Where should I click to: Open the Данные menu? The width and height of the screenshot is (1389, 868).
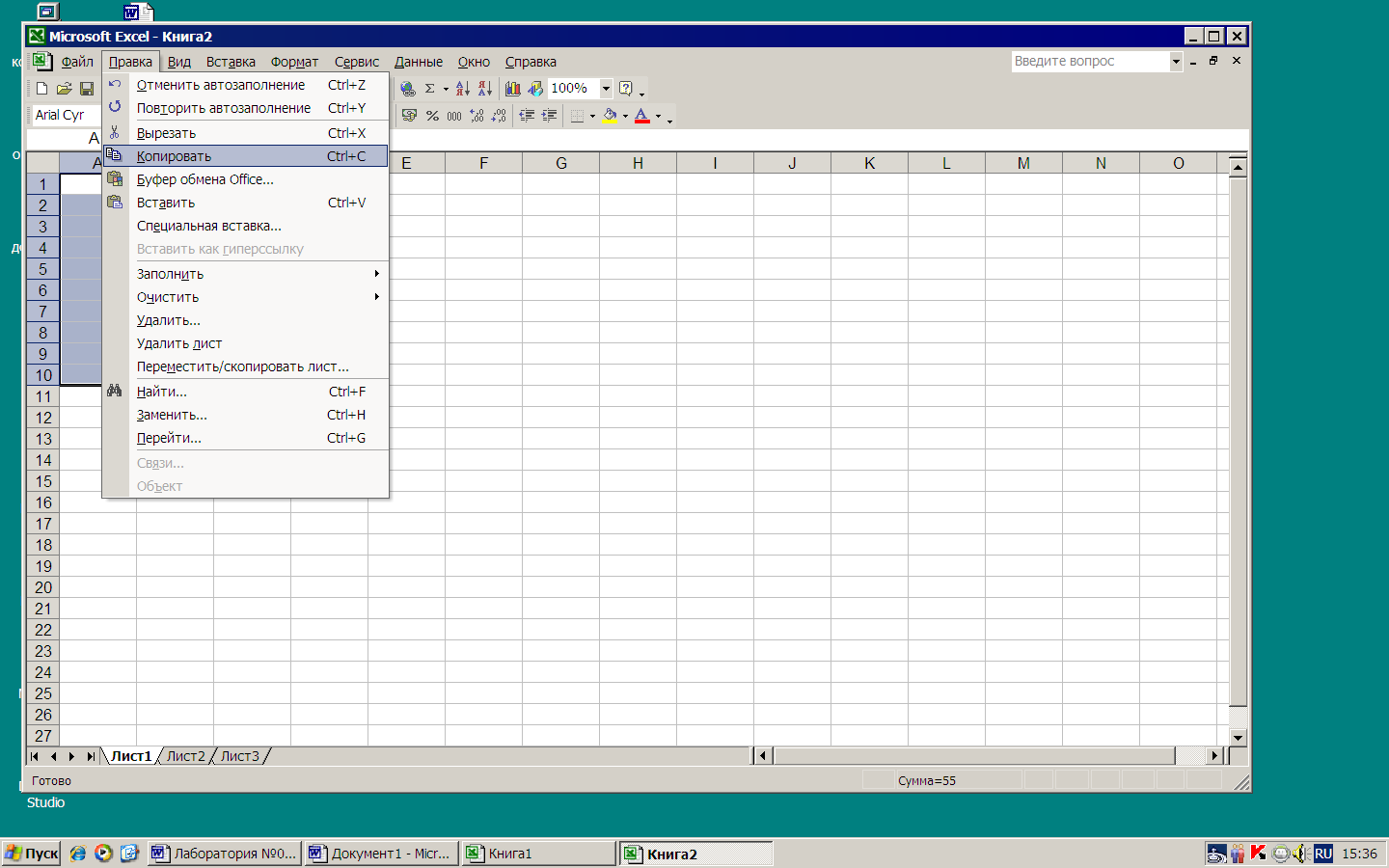(419, 62)
